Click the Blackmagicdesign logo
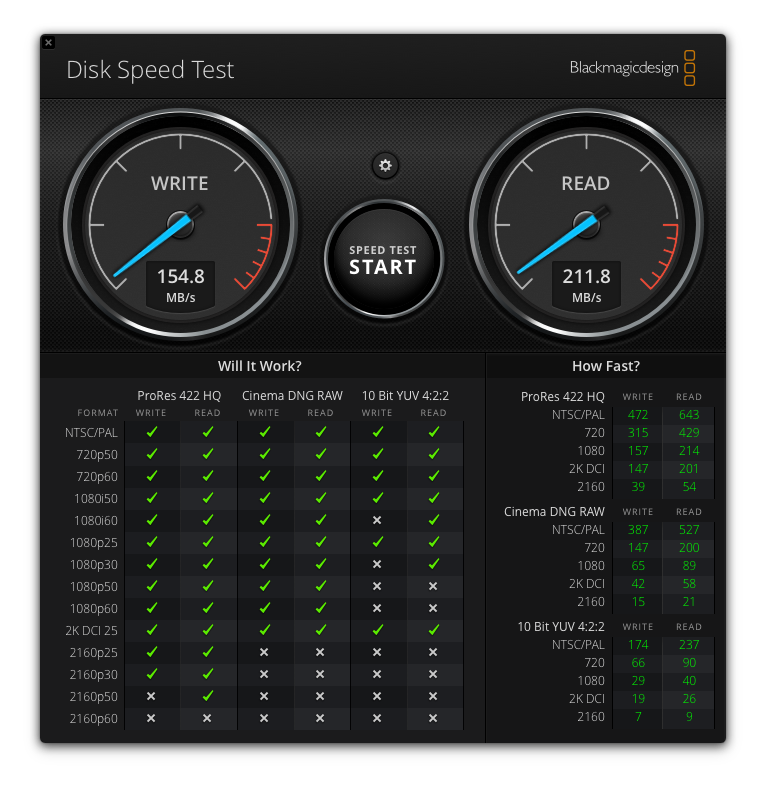Screen dimensions: 766x790 tap(632, 68)
